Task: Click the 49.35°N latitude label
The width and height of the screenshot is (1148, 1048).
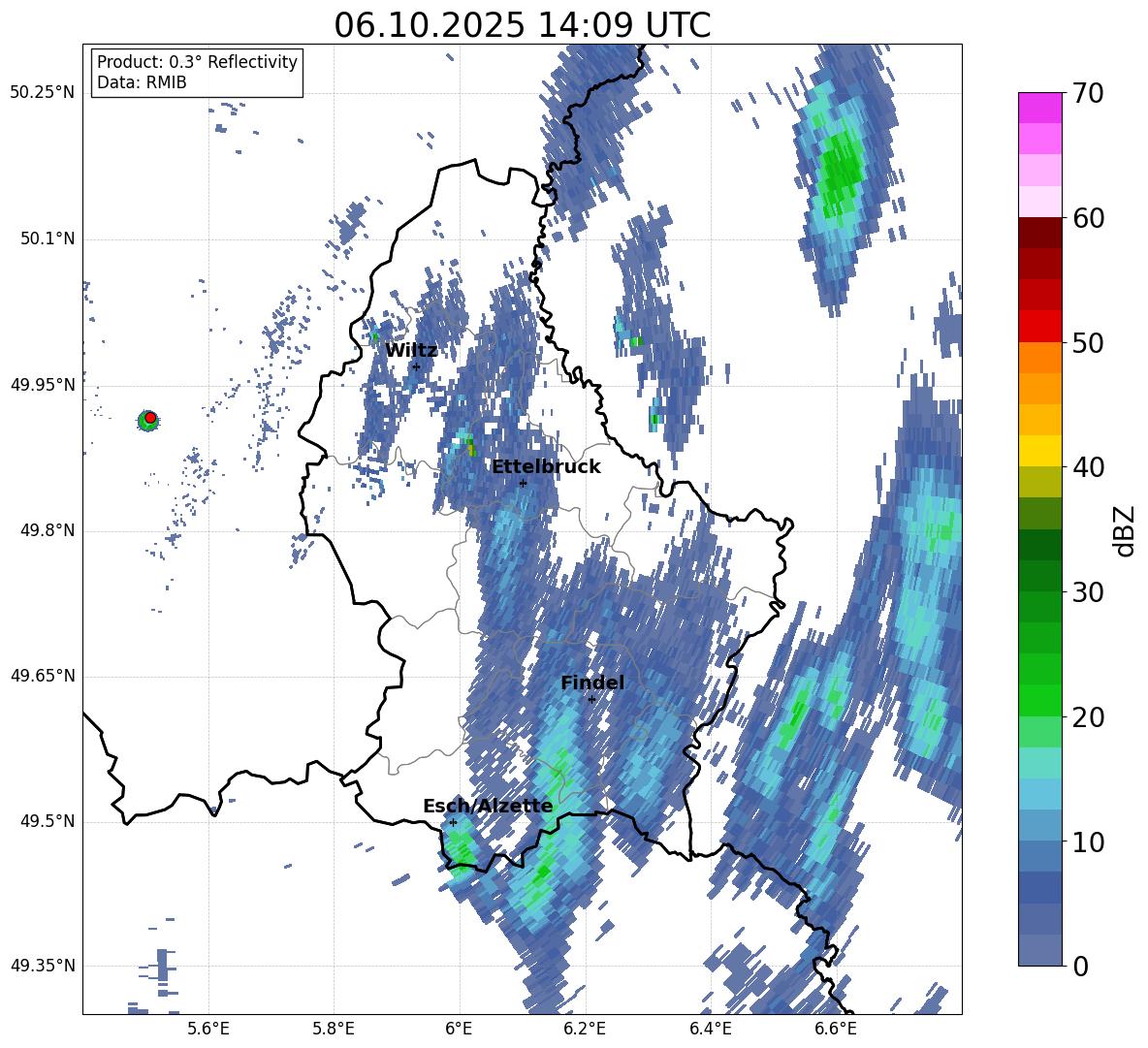Action: click(43, 966)
